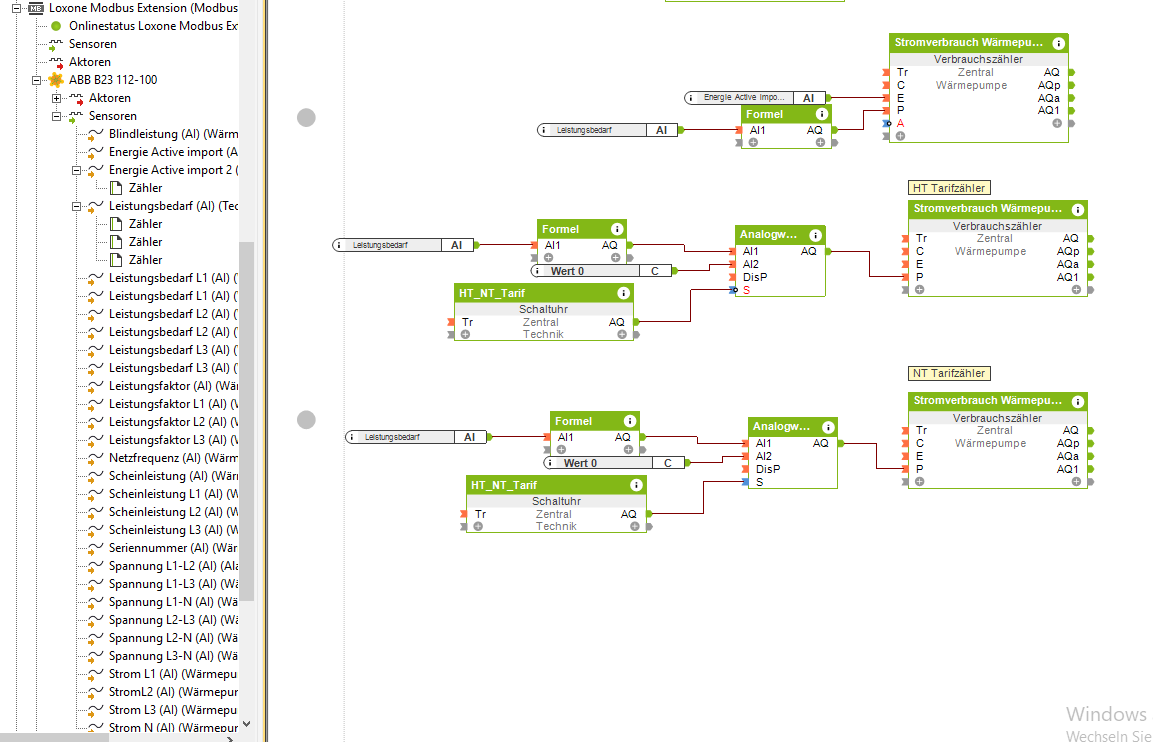Click info icon on lower Analogw... block
The width and height of the screenshot is (1153, 742).
coord(828,427)
